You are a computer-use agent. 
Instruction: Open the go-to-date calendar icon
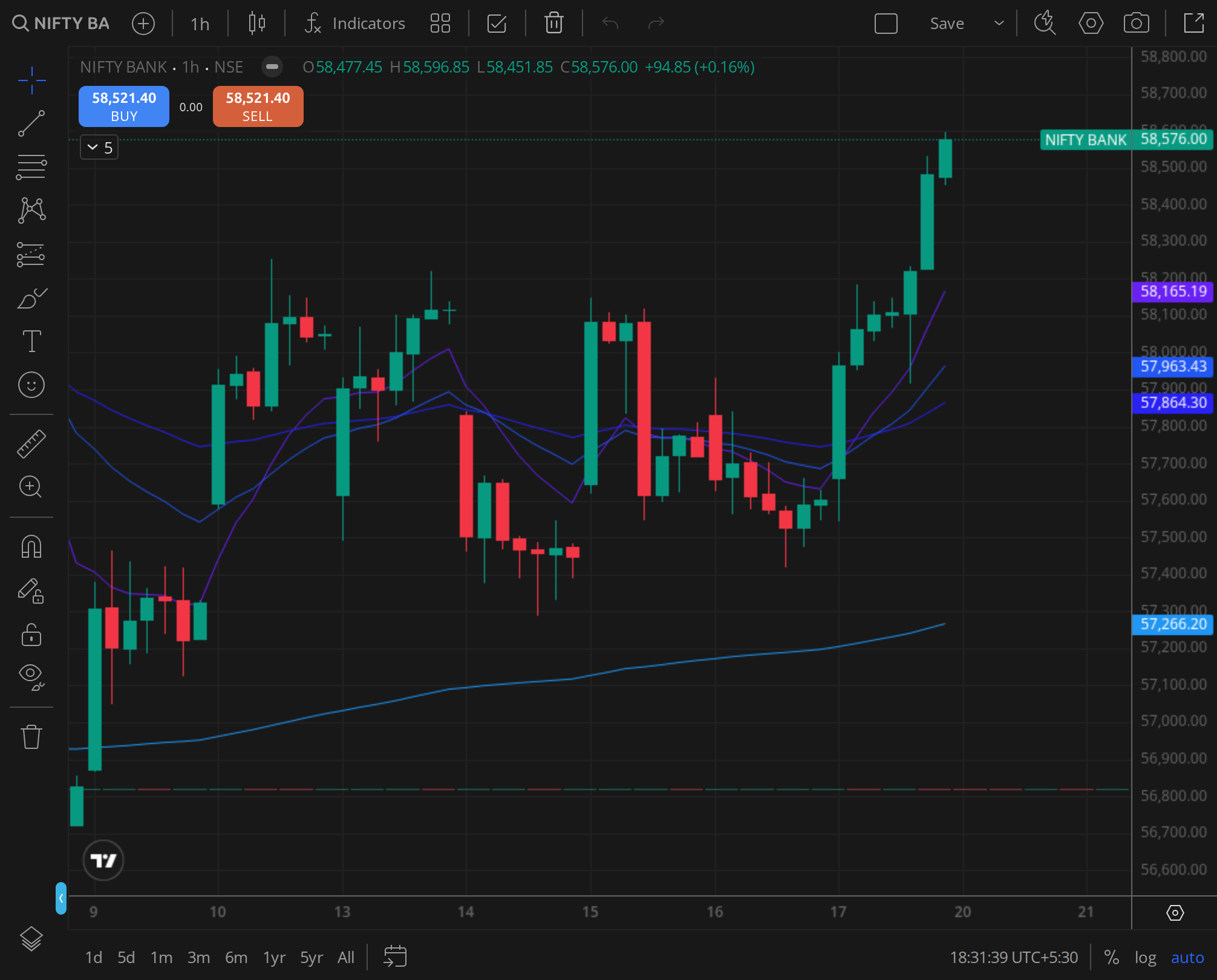coord(395,956)
